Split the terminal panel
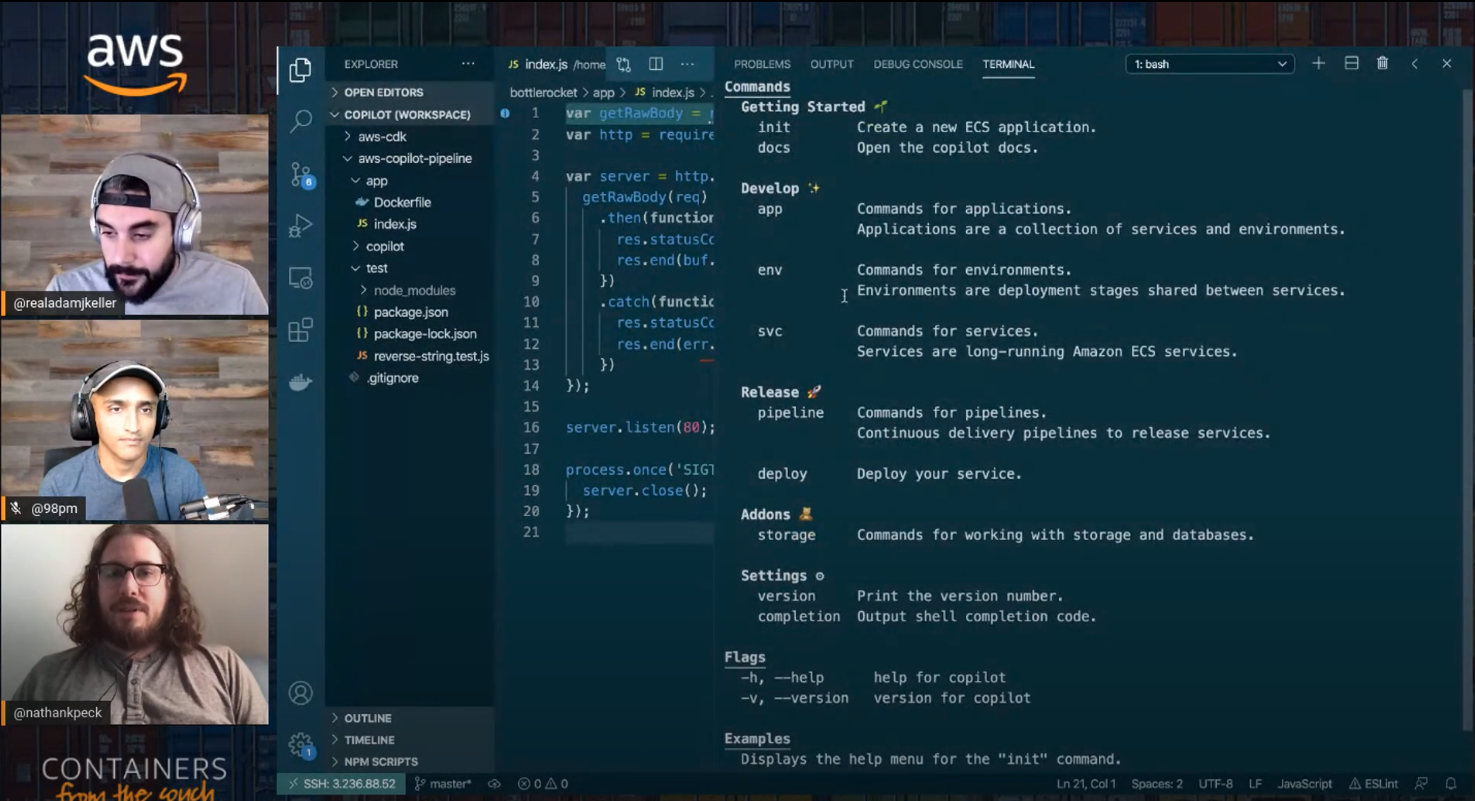Screen dimensions: 1475x801 [x=1351, y=64]
